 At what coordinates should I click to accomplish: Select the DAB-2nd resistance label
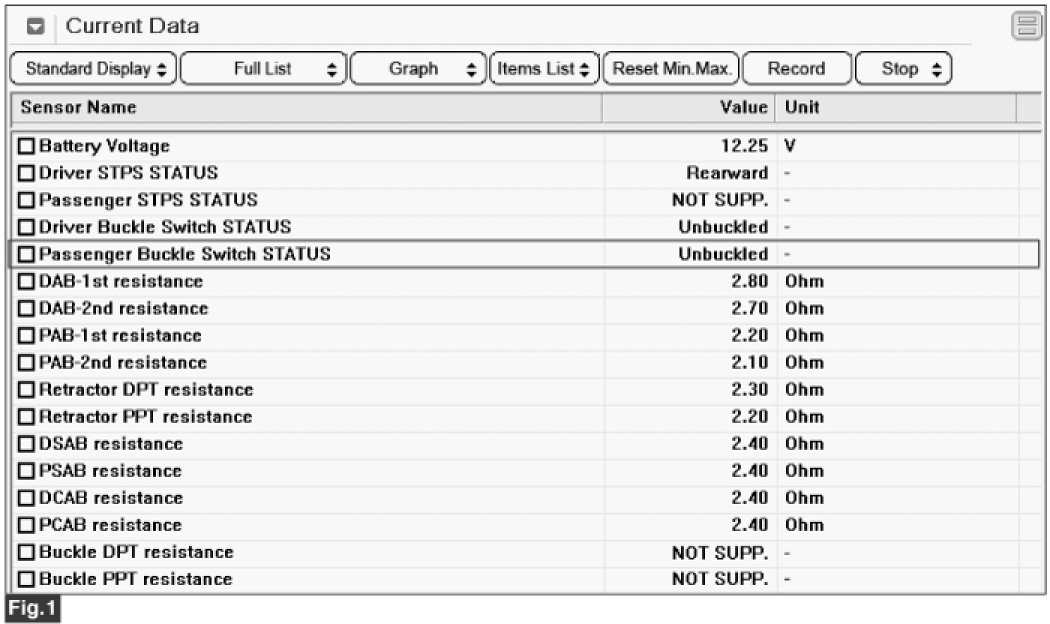[x=123, y=309]
